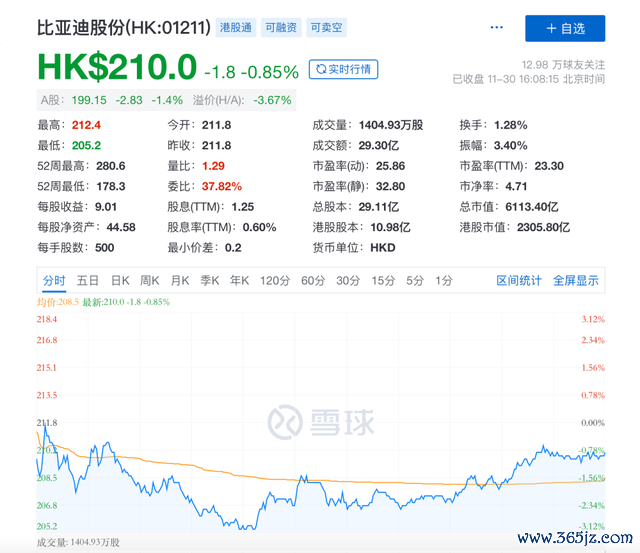Click the 总股本 value 29.11亿

(378, 207)
